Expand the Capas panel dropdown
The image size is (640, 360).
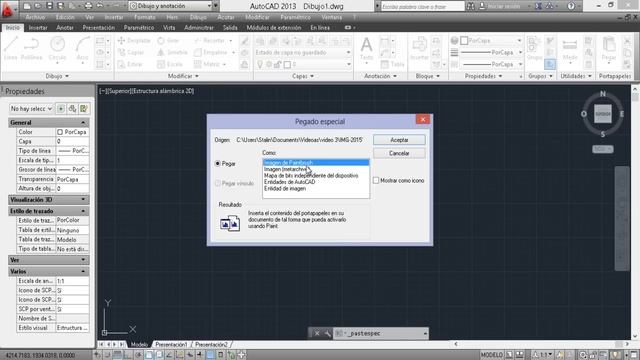click(303, 76)
